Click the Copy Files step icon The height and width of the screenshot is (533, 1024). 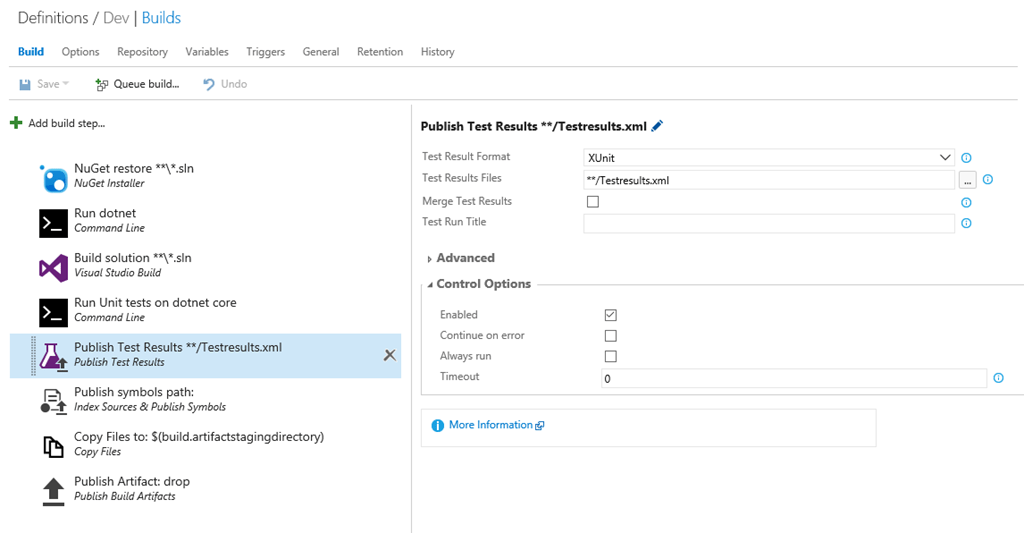click(x=54, y=447)
